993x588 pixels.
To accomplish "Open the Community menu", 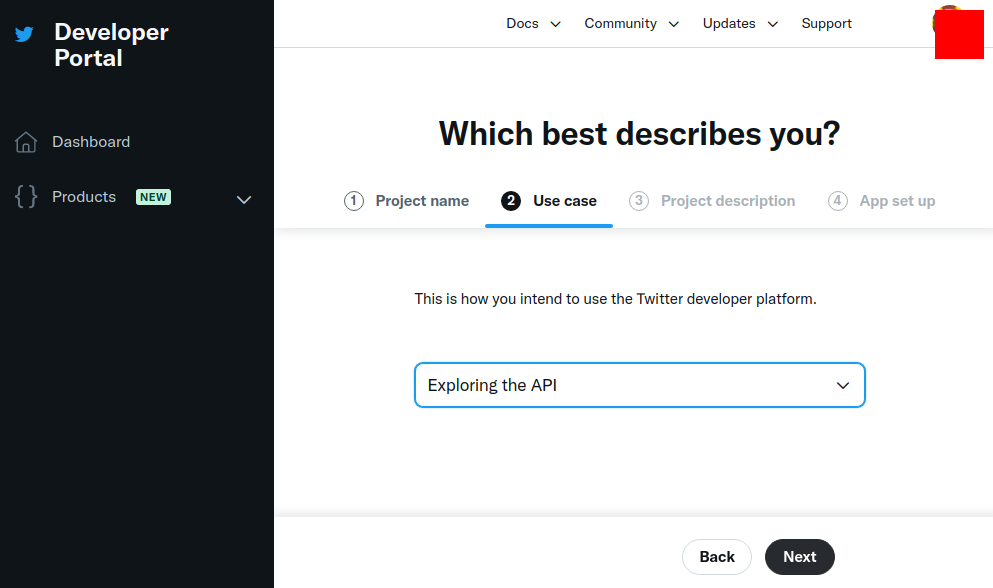I will pos(620,23).
